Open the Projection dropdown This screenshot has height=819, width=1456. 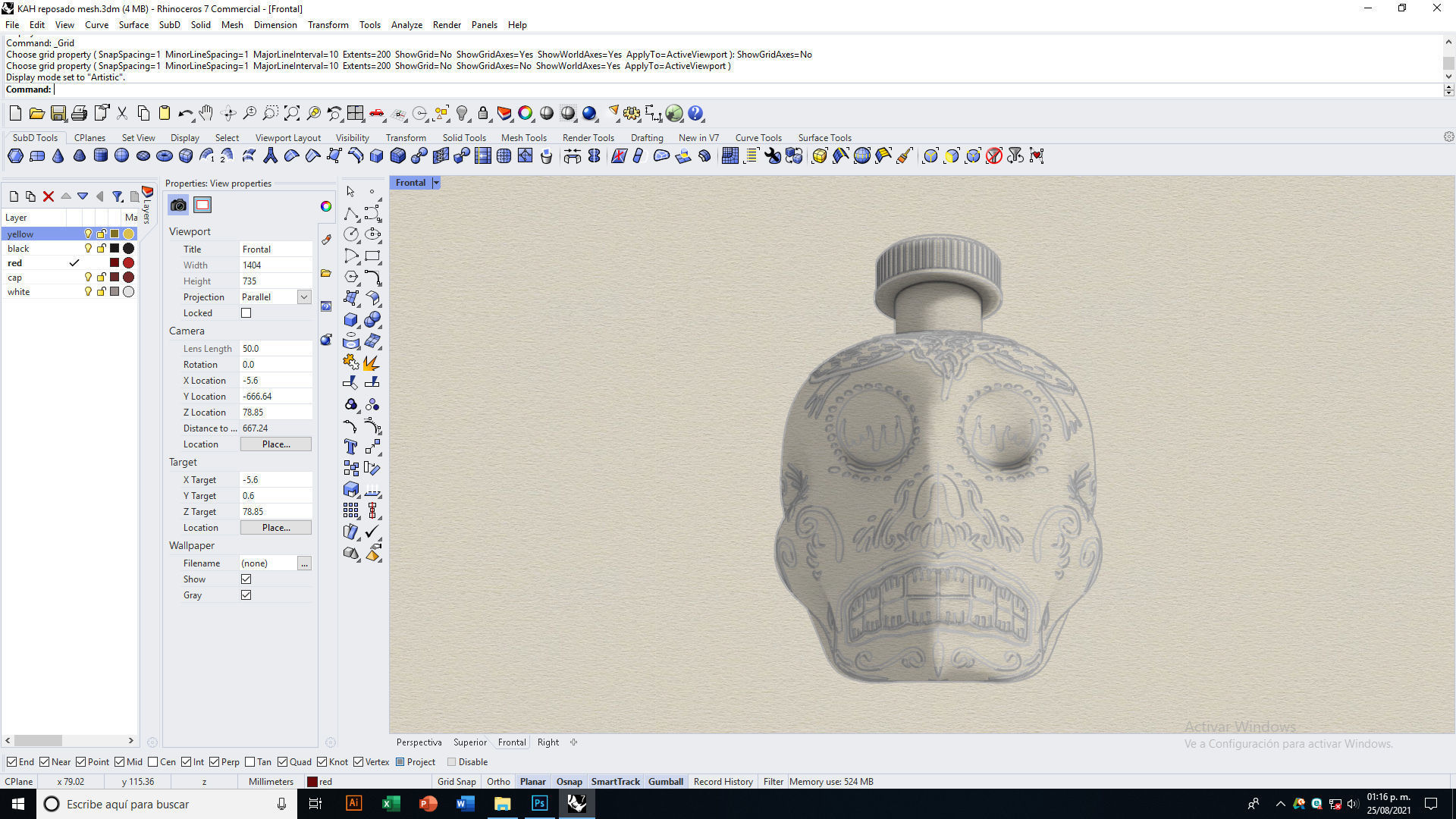[x=304, y=297]
